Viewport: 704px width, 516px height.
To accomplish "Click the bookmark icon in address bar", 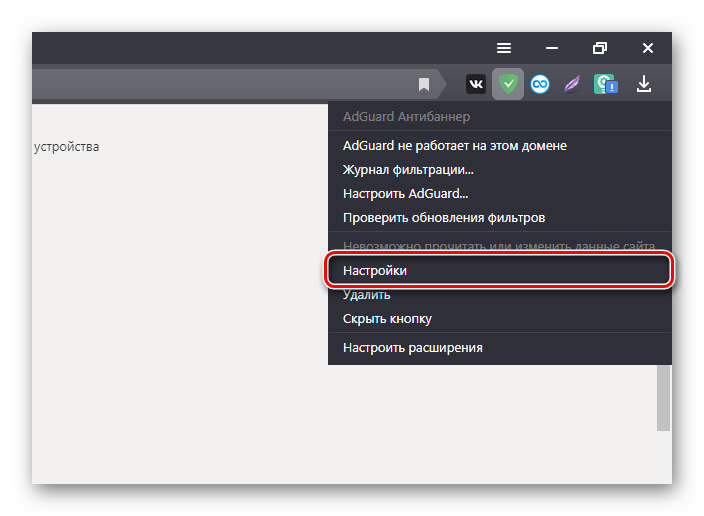I will click(424, 84).
